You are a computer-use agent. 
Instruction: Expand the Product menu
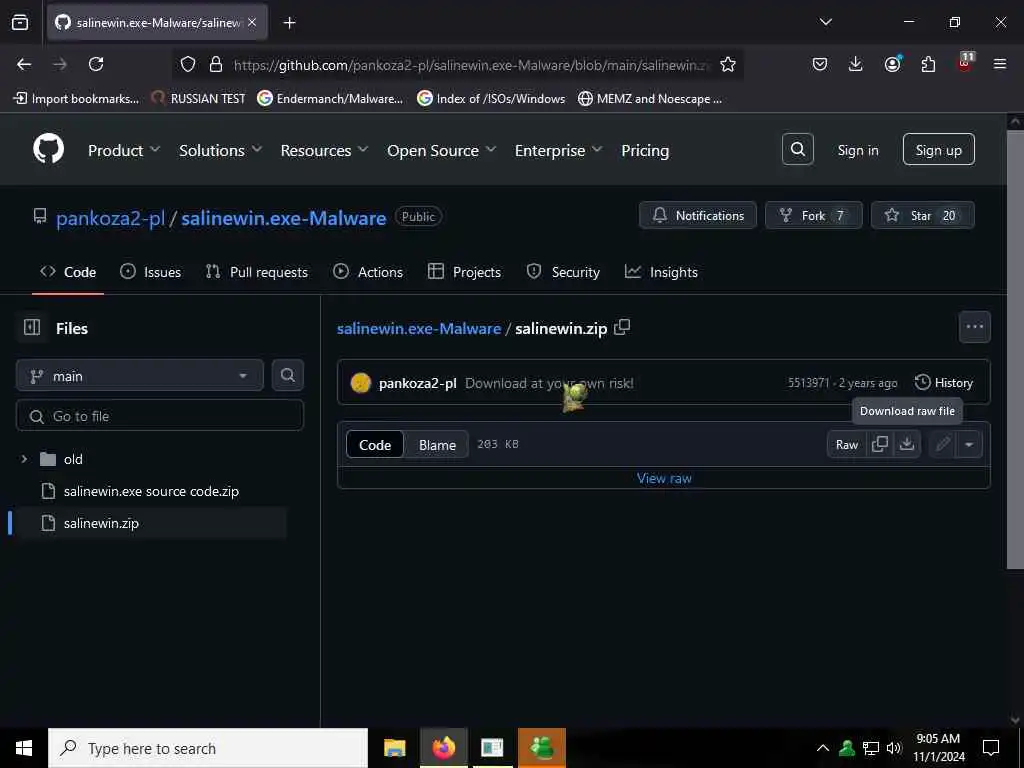tap(124, 150)
